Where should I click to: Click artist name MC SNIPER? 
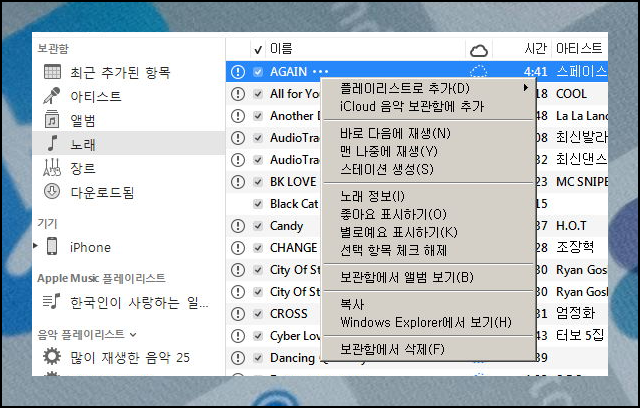(x=582, y=182)
